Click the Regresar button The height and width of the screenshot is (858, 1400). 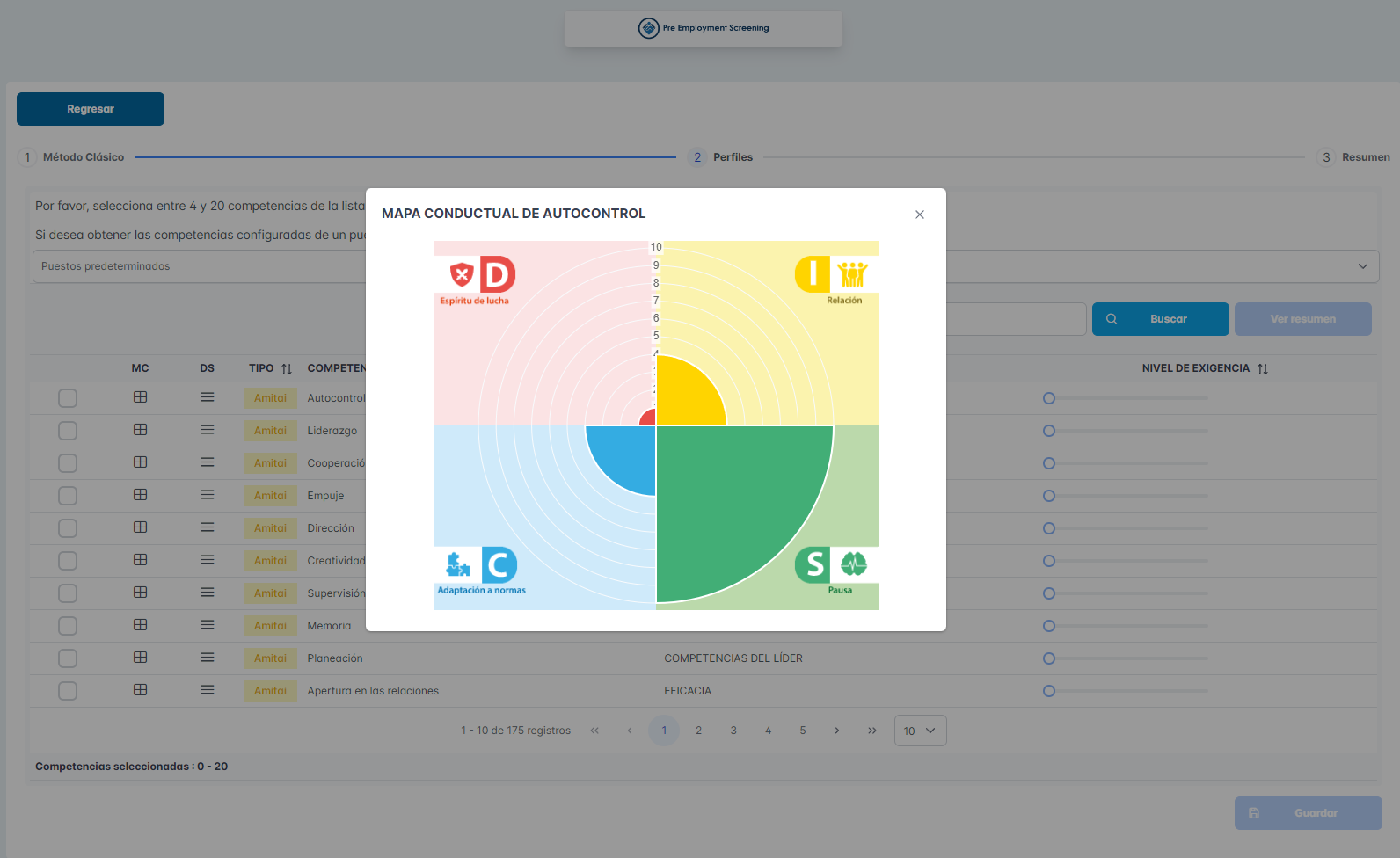pos(91,109)
